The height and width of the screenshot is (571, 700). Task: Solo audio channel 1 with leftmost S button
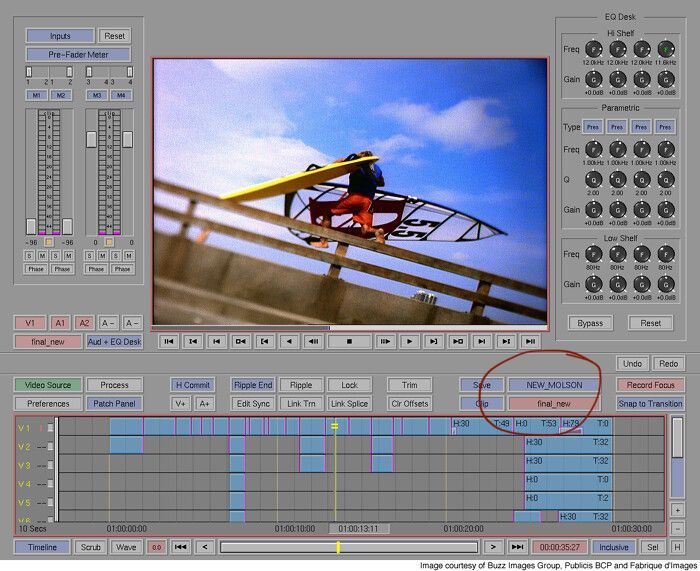pyautogui.click(x=29, y=256)
